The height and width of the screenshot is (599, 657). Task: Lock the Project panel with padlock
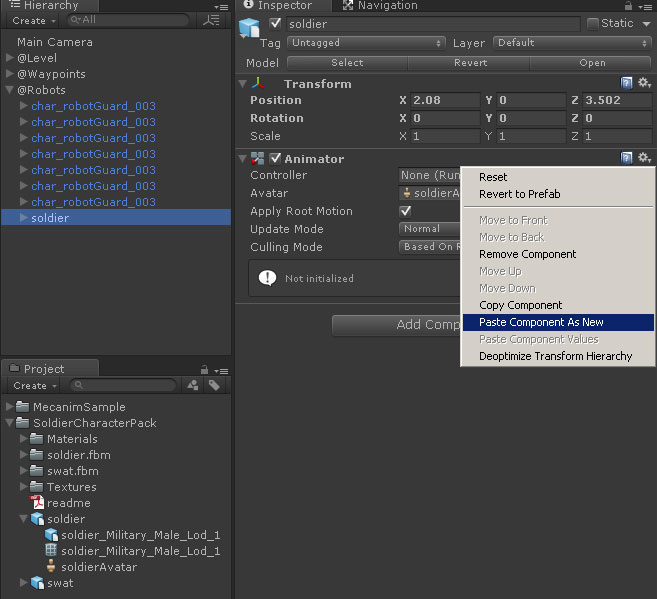(x=204, y=369)
